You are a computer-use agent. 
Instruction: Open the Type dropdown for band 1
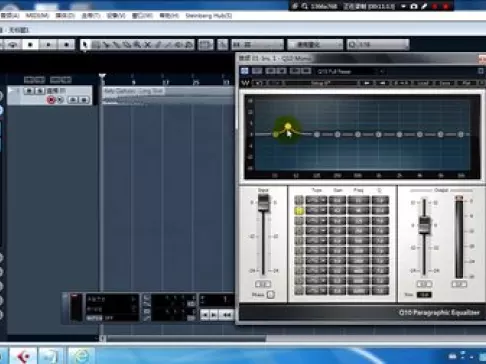point(316,200)
